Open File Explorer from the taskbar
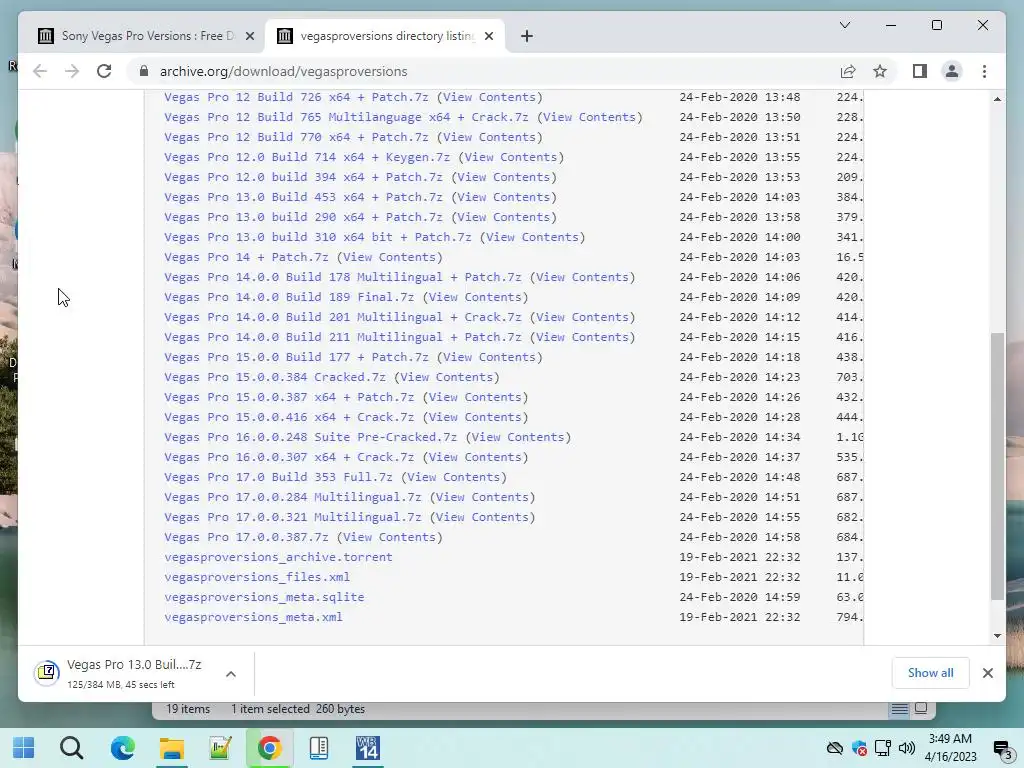Viewport: 1024px width, 768px height. tap(172, 748)
